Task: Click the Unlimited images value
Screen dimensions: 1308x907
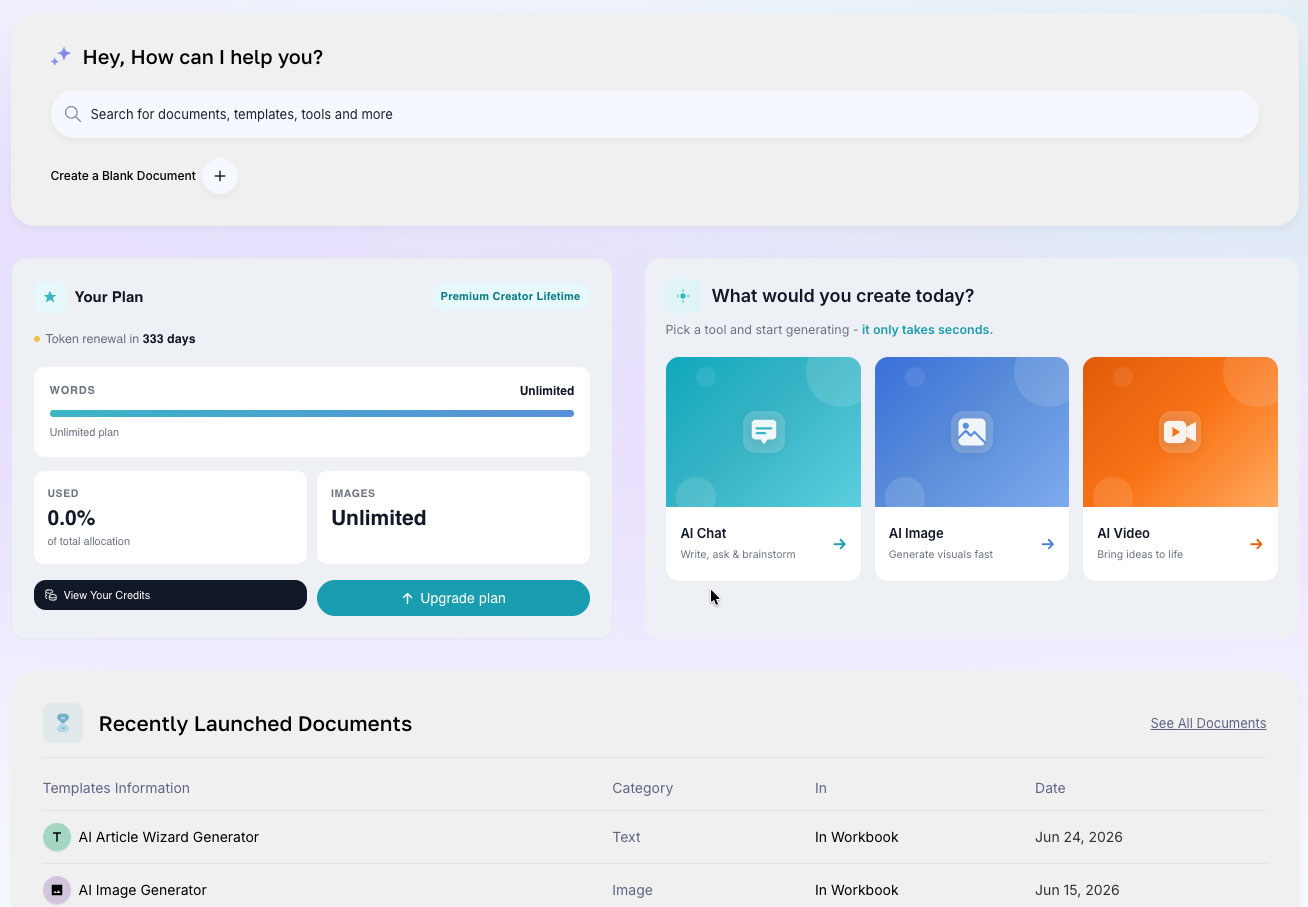Action: tap(379, 518)
